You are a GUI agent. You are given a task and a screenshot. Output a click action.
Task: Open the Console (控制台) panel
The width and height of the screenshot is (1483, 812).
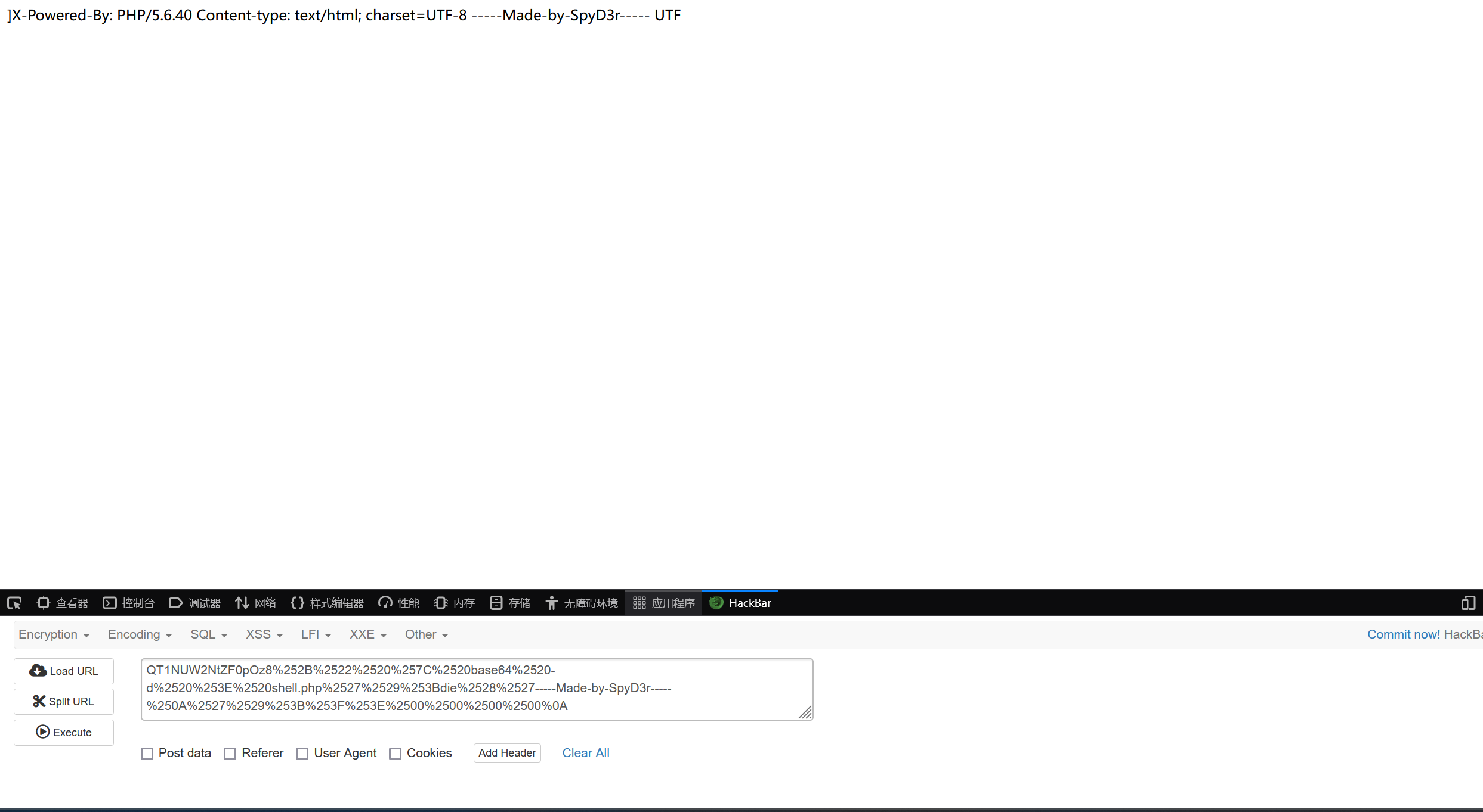click(x=129, y=603)
